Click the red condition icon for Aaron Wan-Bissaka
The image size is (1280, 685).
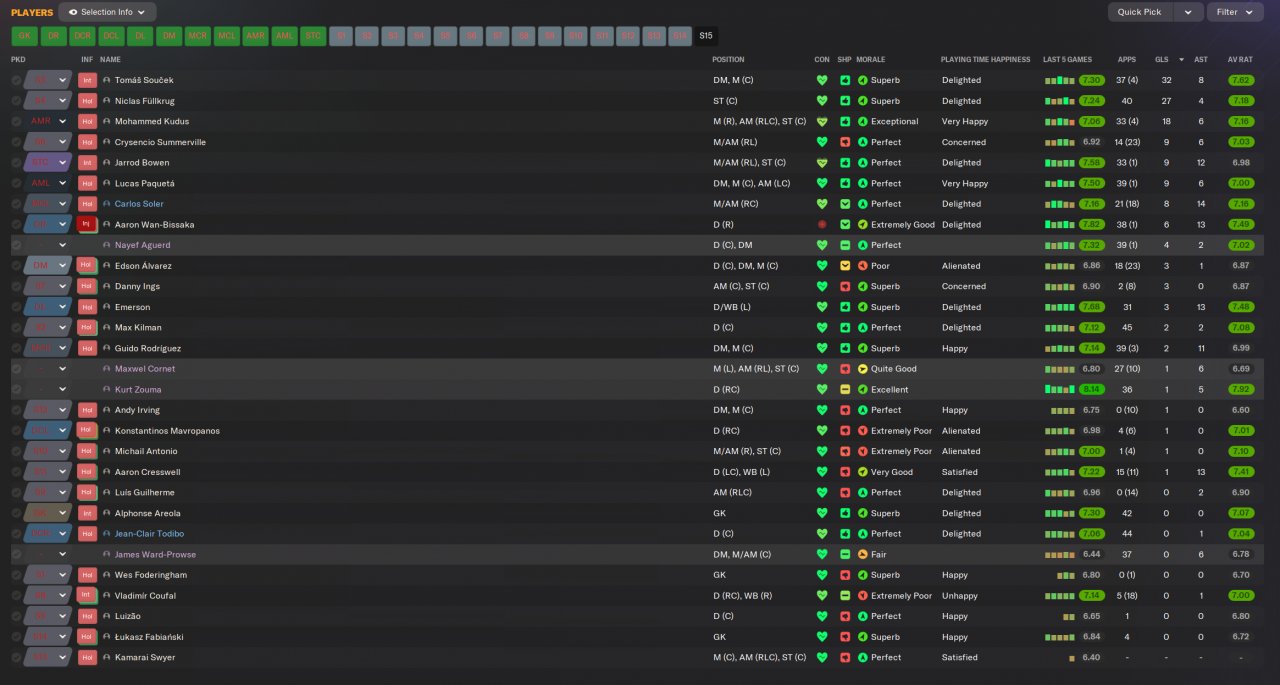tap(822, 224)
